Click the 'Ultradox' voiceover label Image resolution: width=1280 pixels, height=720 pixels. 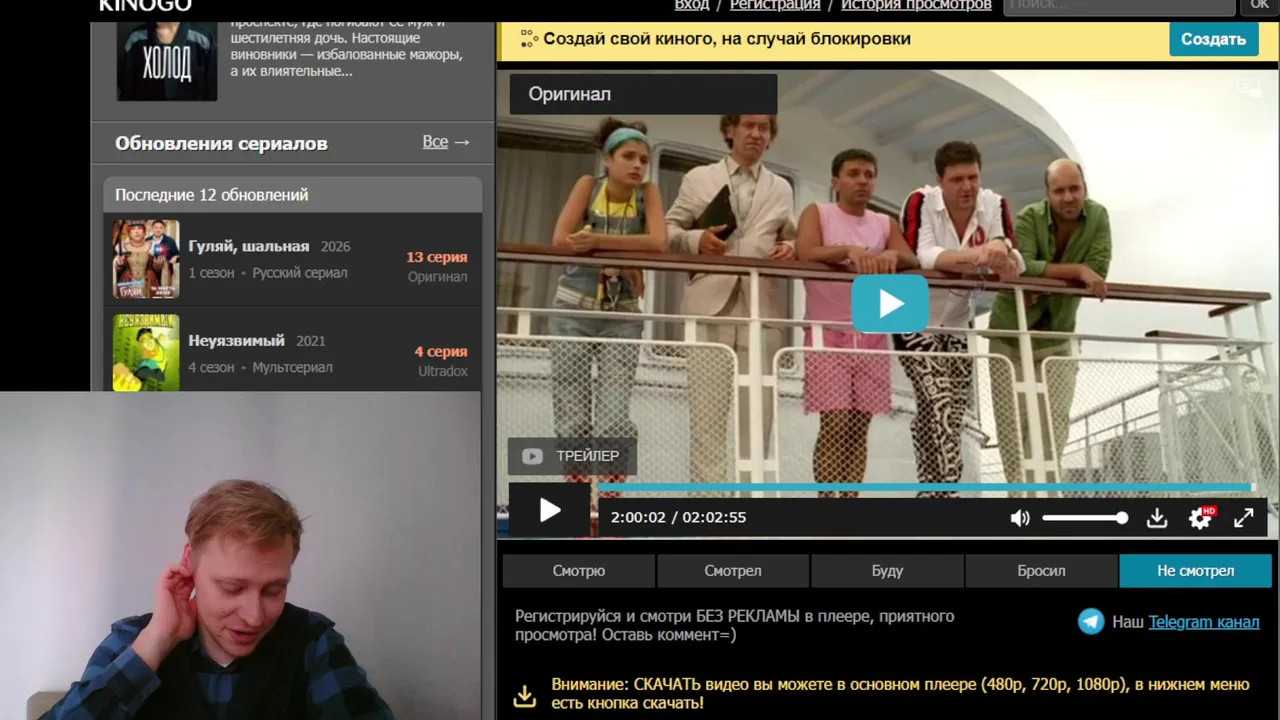443,371
